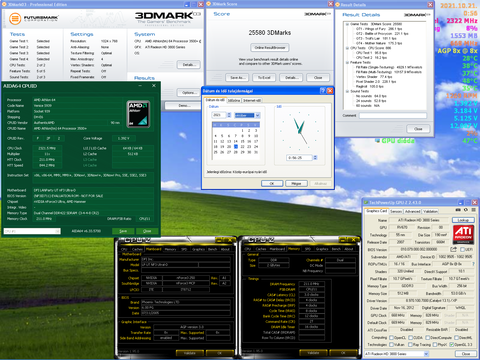The width and height of the screenshot is (480, 360).
Task: Open the GPU-Z hamburger menu icon
Action: coord(473,210)
